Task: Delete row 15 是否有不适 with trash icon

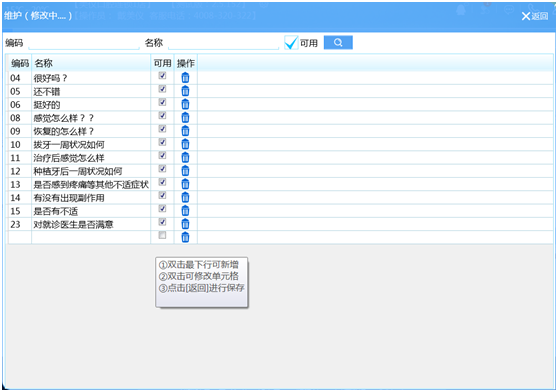Action: pos(185,211)
